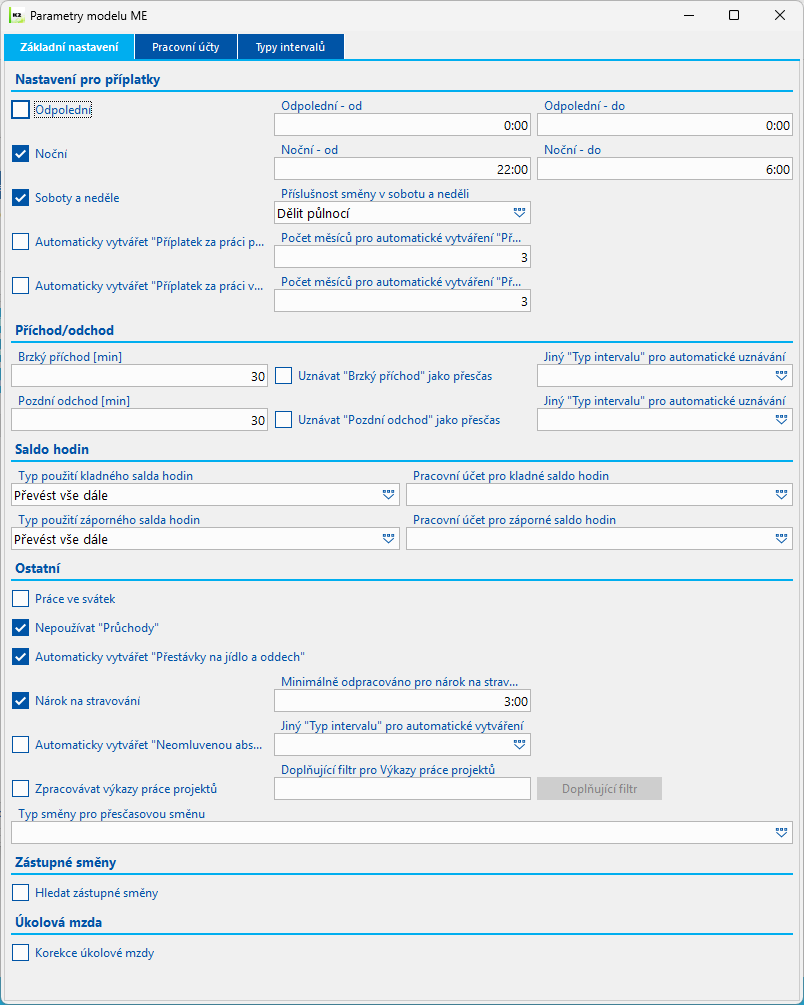
Task: Minimize the Parametry modelu ME window
Action: tap(687, 16)
